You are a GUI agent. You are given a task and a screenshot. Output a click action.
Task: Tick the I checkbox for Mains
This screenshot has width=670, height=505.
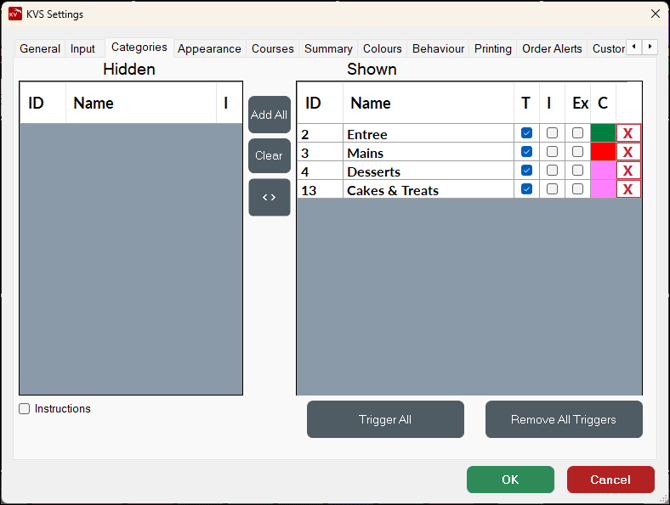tap(552, 152)
